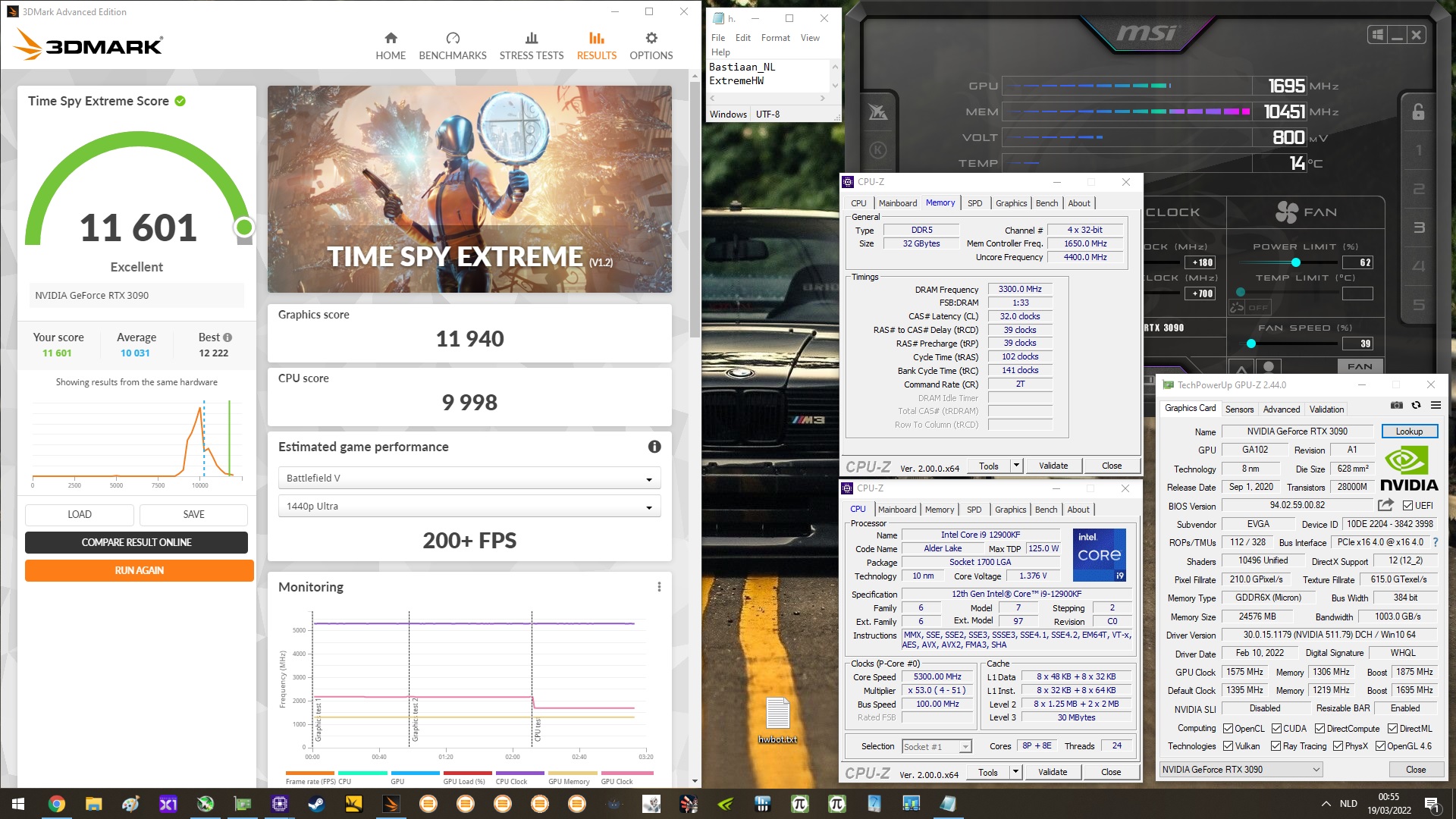Toggle the DirectML checkbox in GPU-Z
This screenshot has width=1456, height=819.
pos(1392,729)
